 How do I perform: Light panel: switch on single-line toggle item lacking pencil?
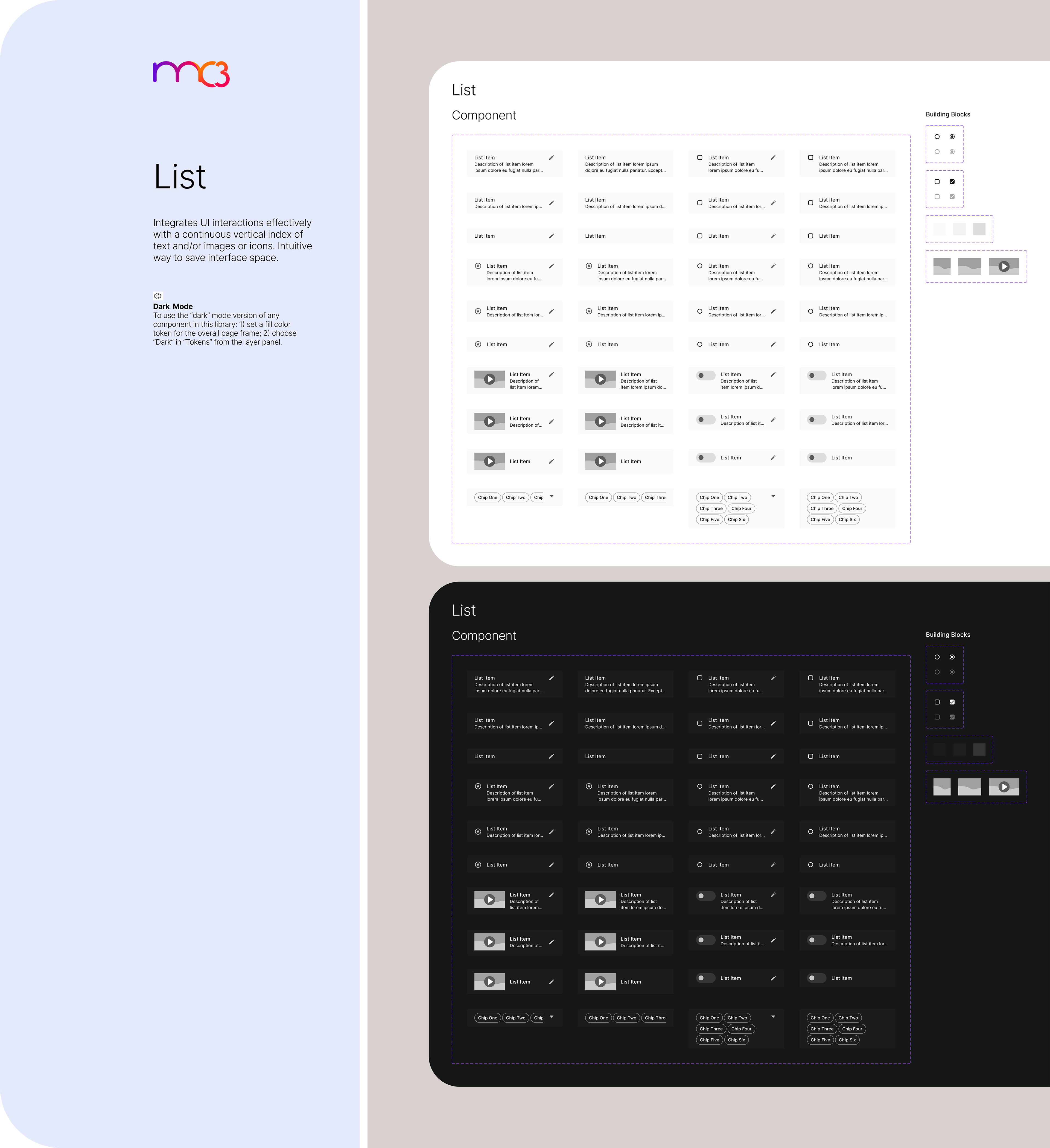pos(816,458)
